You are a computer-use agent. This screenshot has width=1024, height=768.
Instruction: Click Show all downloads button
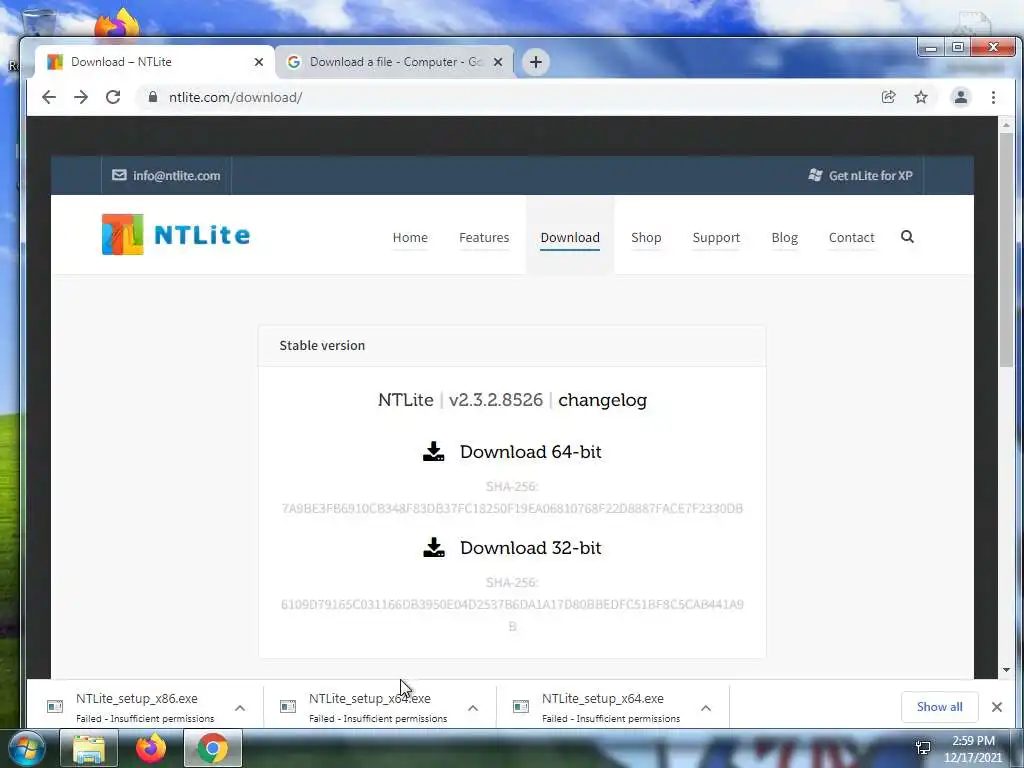coord(939,707)
